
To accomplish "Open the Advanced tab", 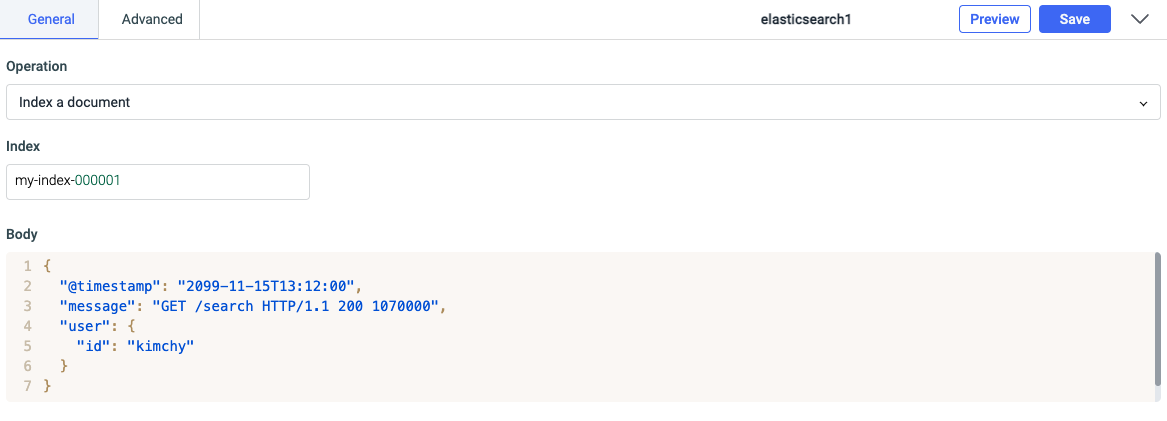I will 152,19.
